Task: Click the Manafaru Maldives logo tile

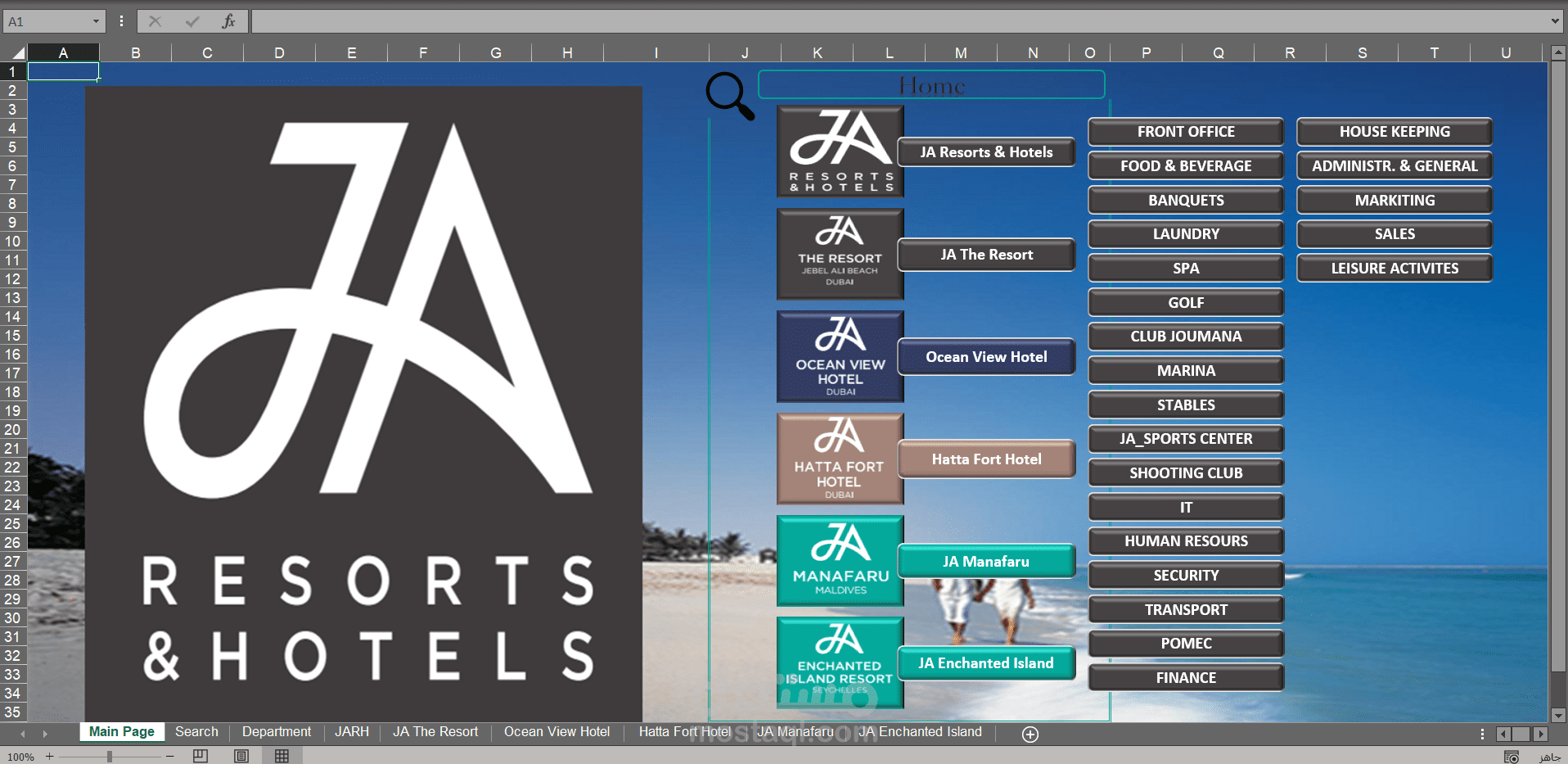Action: (x=840, y=561)
